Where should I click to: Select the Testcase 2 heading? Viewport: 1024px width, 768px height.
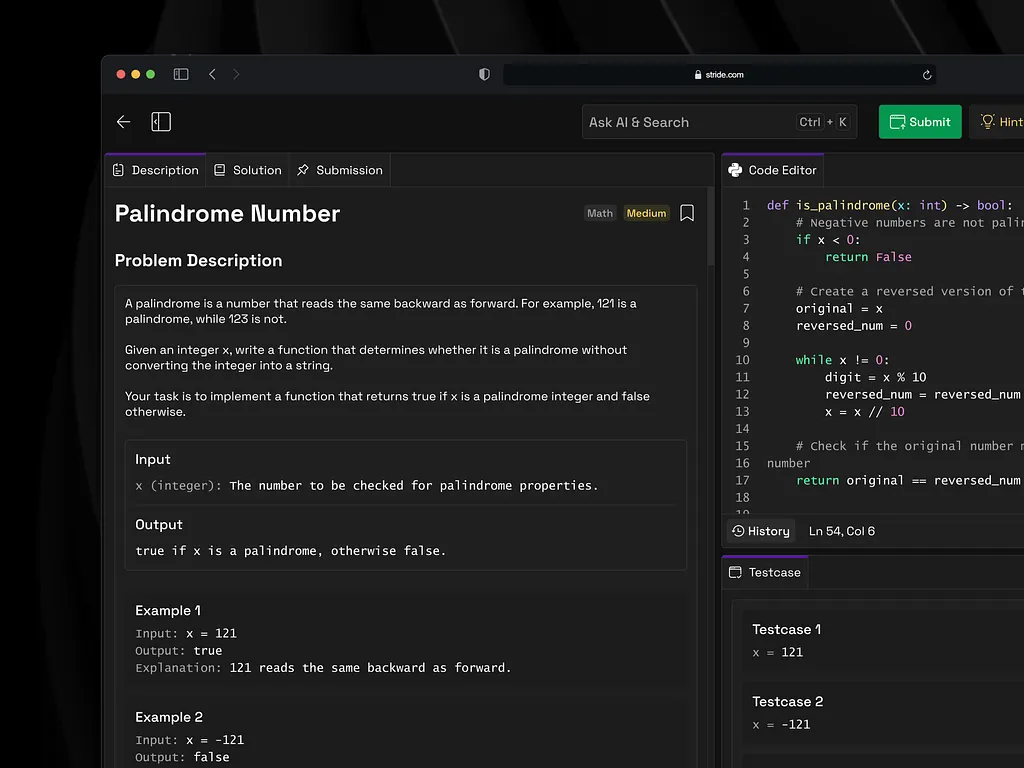click(x=788, y=702)
